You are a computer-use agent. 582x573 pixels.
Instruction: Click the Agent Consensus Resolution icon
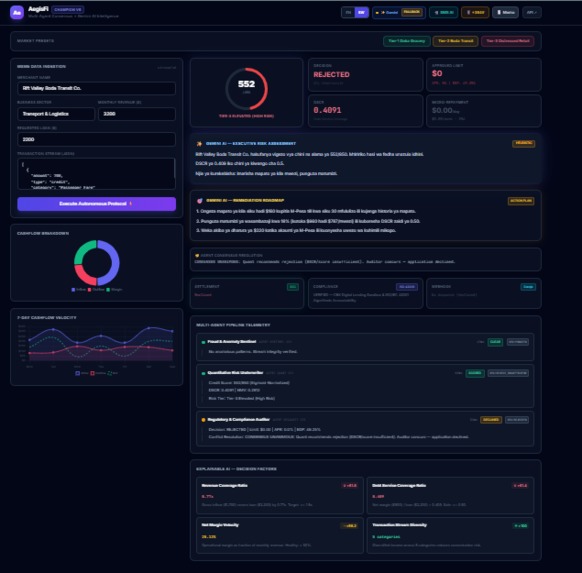tap(197, 255)
